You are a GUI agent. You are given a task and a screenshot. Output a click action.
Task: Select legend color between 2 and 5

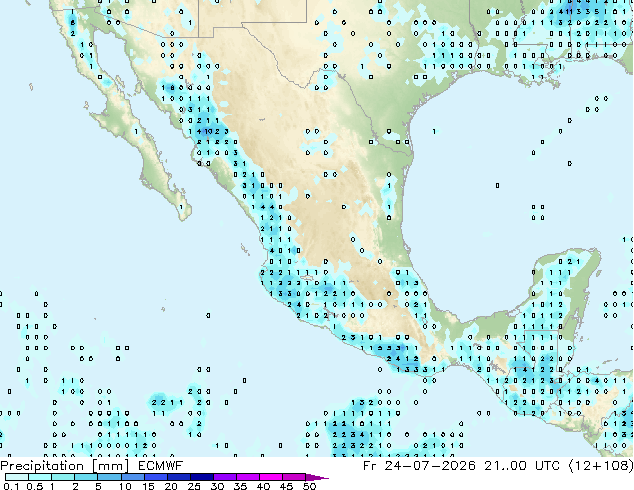86,477
